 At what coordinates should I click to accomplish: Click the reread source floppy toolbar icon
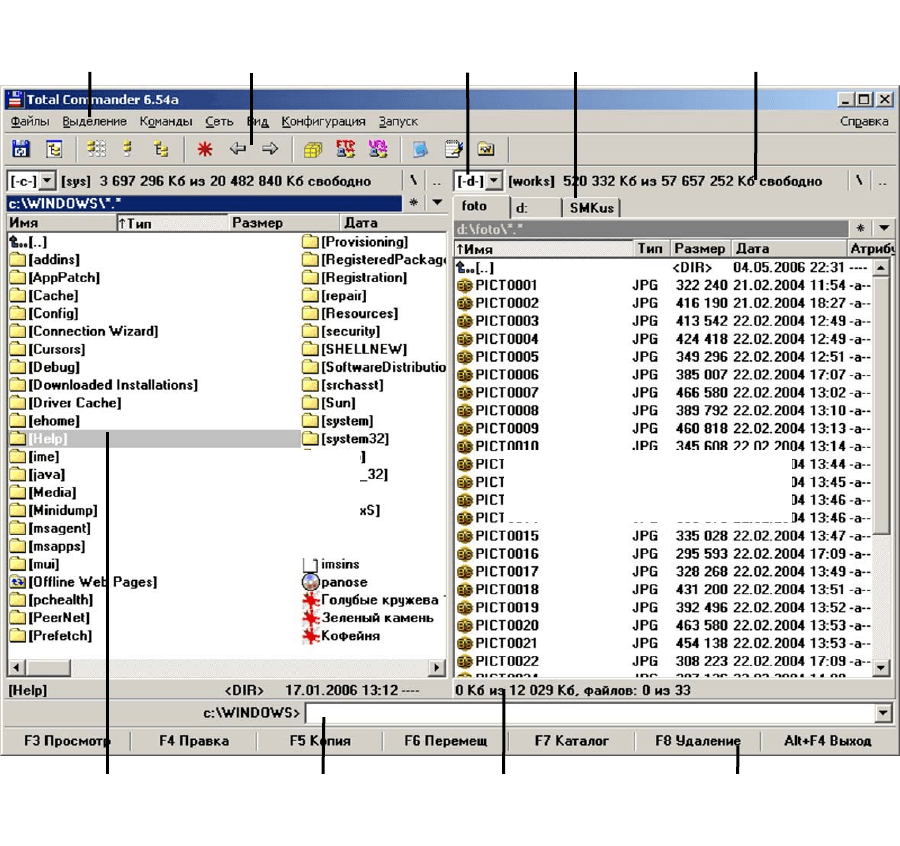[21, 149]
